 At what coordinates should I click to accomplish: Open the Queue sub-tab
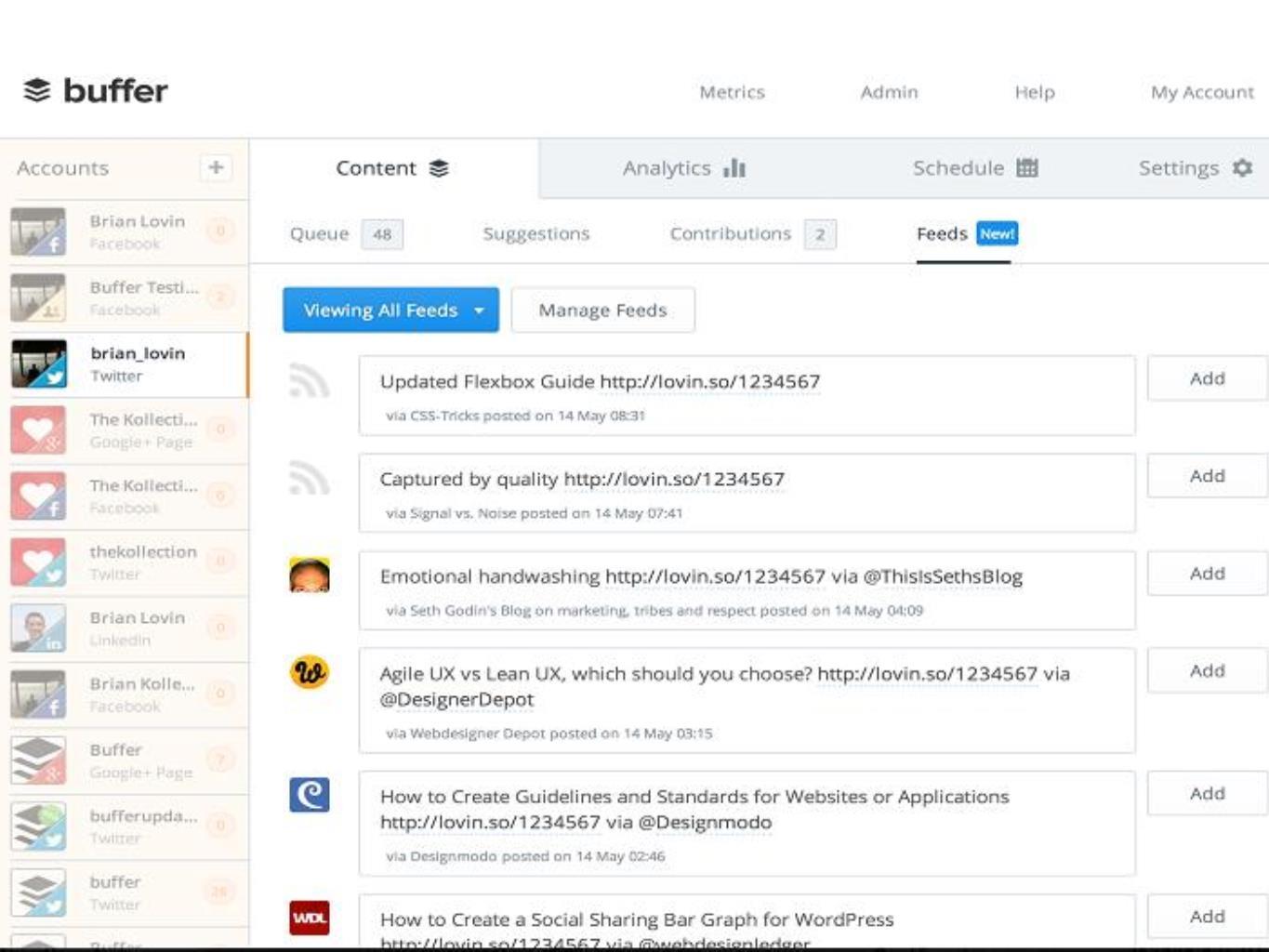point(346,233)
